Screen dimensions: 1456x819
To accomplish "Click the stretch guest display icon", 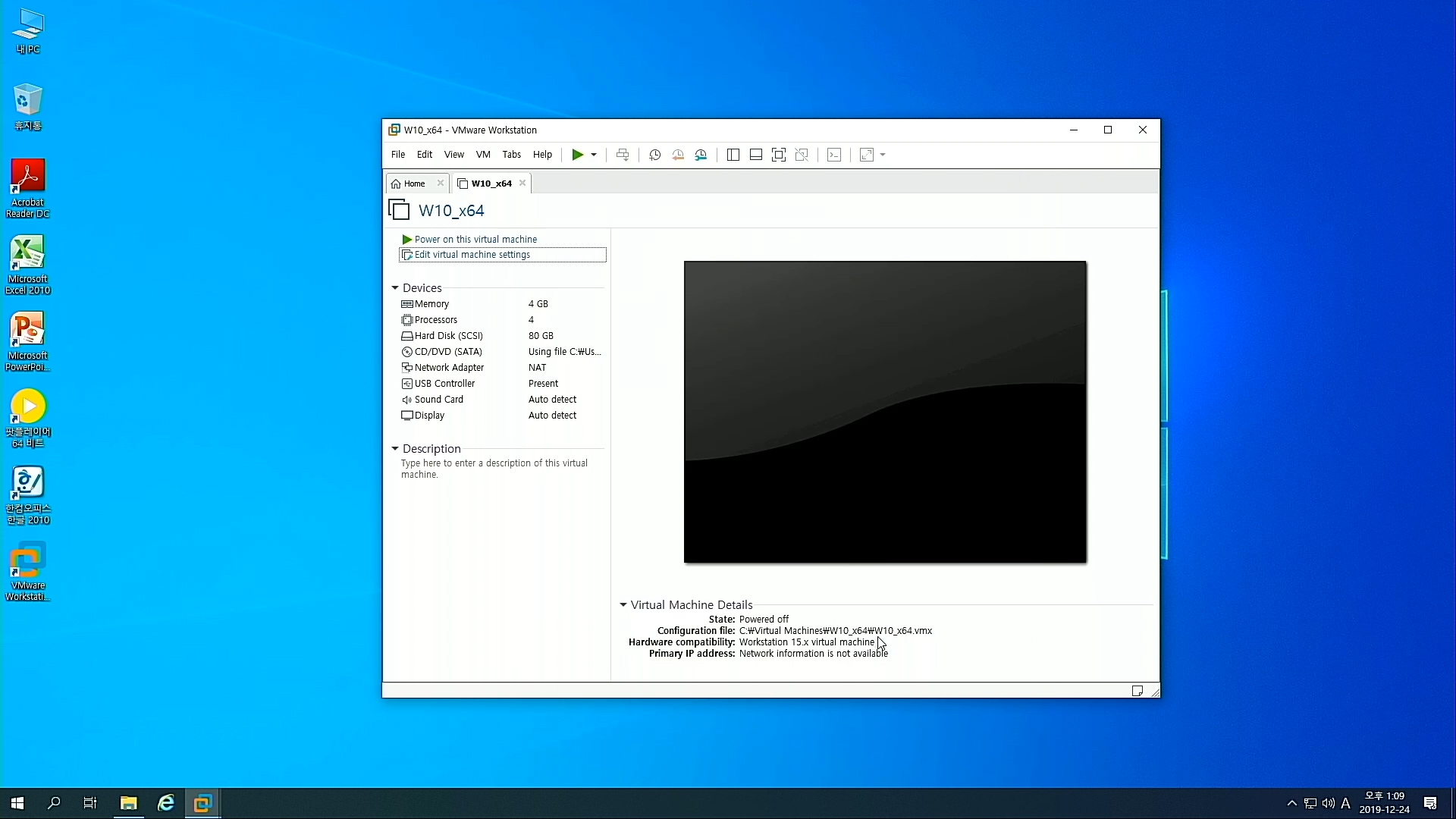I will coord(867,155).
